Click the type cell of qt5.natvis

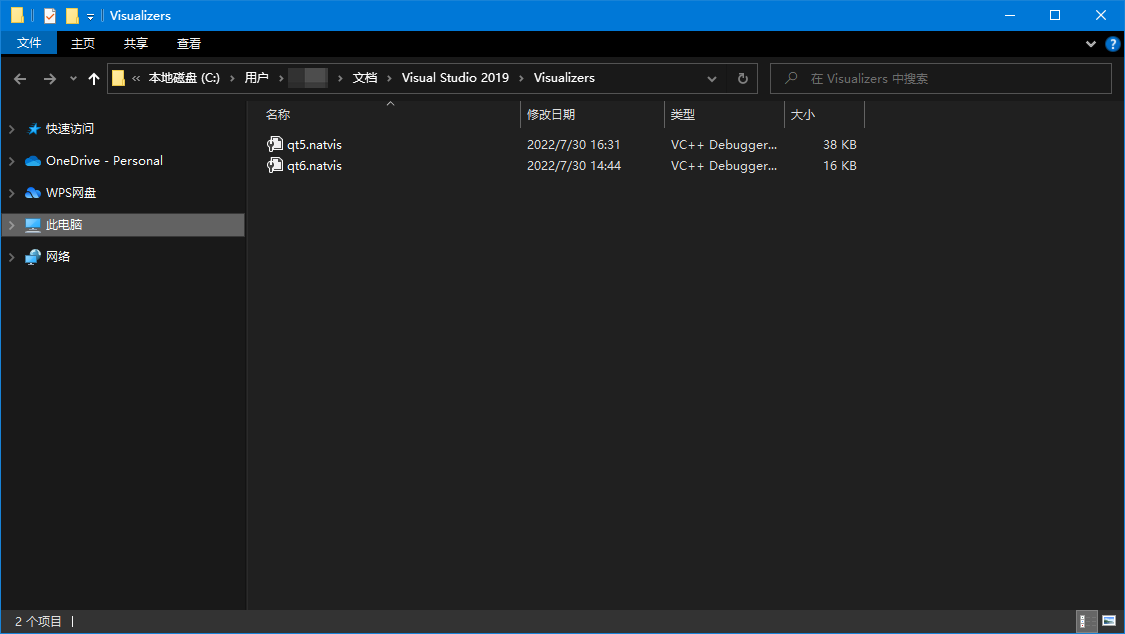click(723, 145)
